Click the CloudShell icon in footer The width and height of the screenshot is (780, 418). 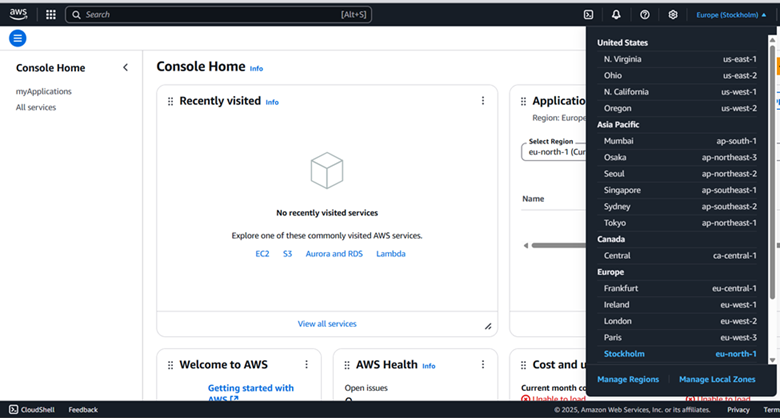(x=13, y=410)
